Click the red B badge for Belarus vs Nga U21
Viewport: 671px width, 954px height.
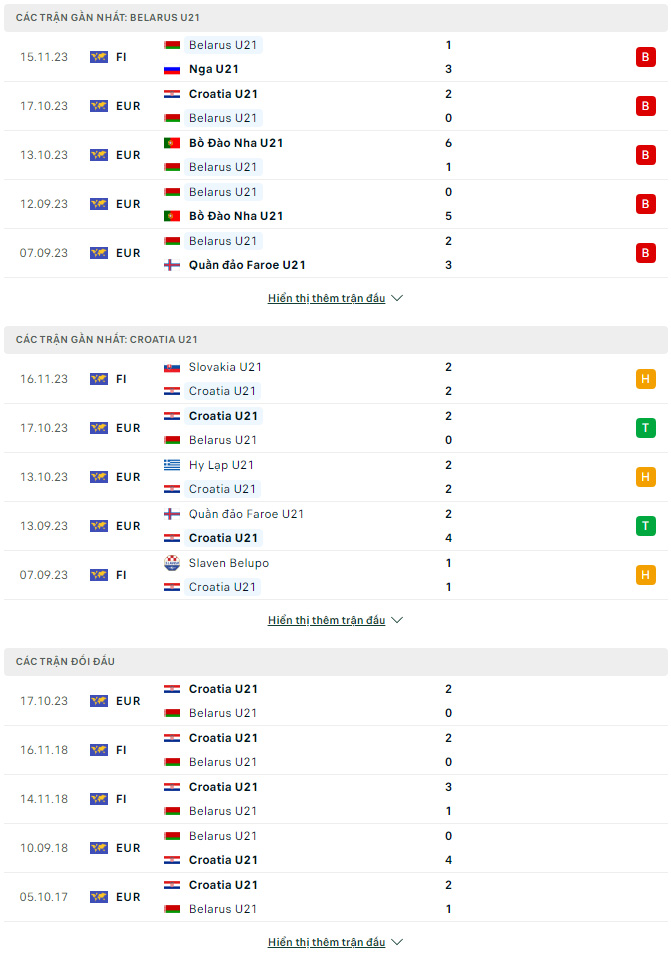(645, 57)
